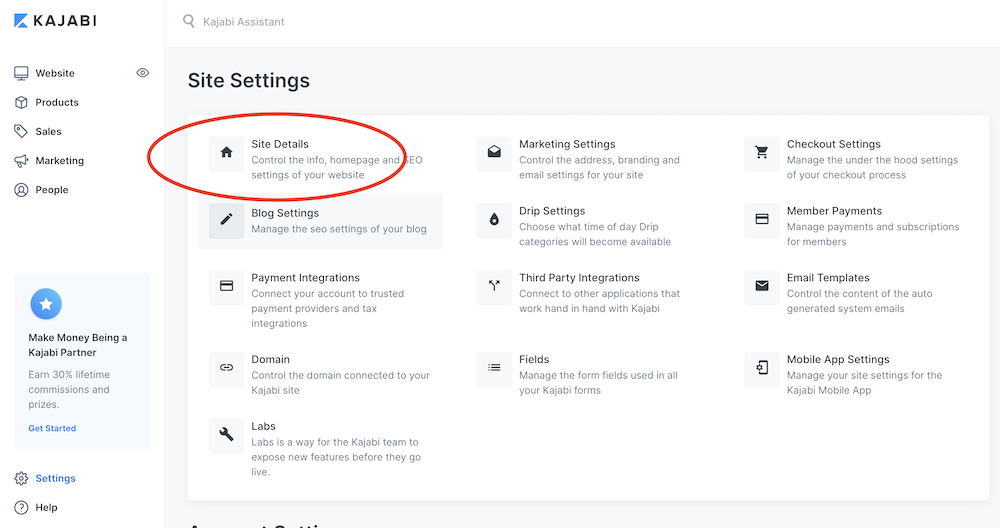Open Settings in the sidebar
The image size is (1000, 528).
55,478
